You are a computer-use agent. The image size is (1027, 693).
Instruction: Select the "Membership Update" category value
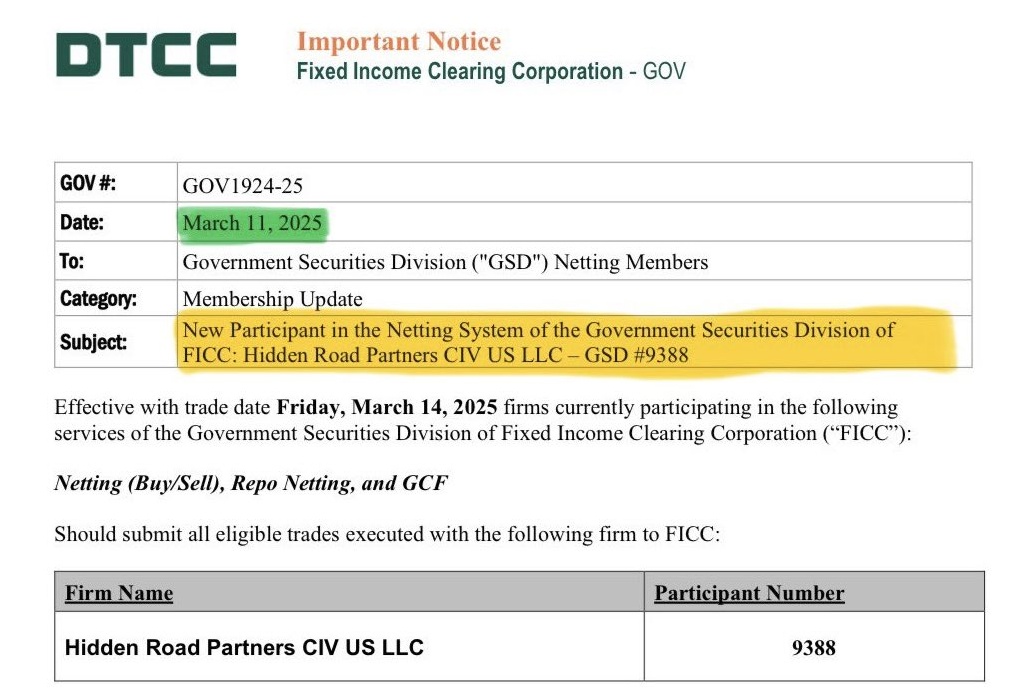(x=272, y=299)
